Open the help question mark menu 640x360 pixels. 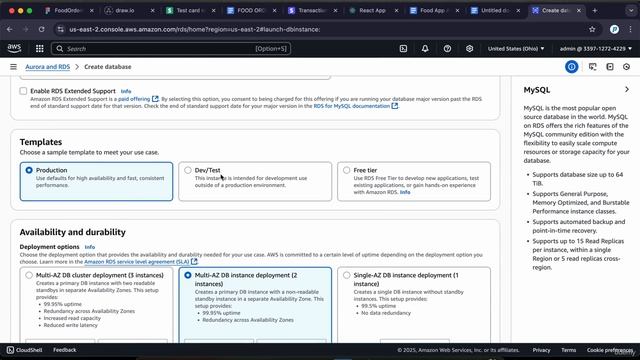[x=447, y=49]
